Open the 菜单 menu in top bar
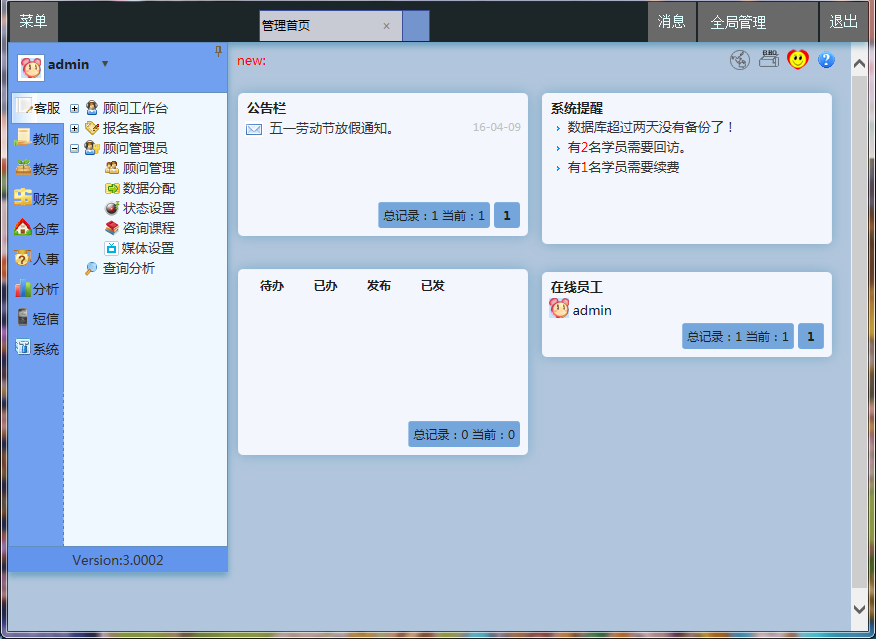Viewport: 876px width, 639px height. point(33,21)
